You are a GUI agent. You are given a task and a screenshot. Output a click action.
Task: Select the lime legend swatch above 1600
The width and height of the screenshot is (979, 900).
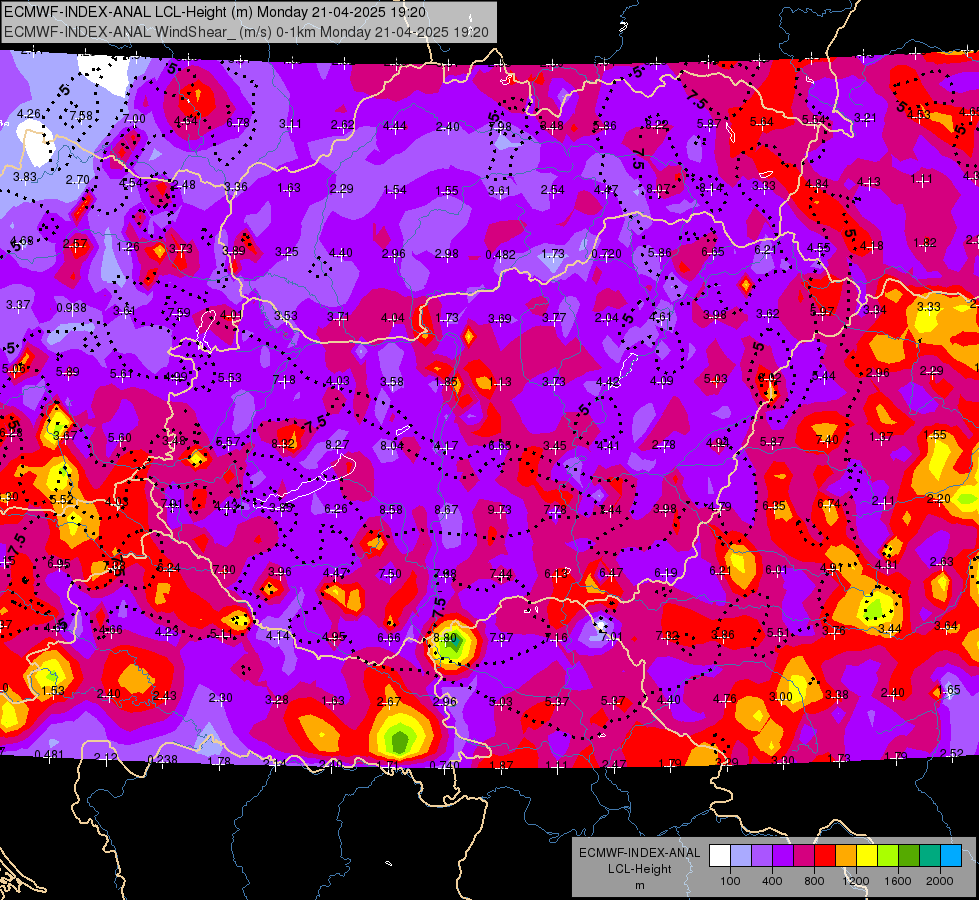(888, 856)
